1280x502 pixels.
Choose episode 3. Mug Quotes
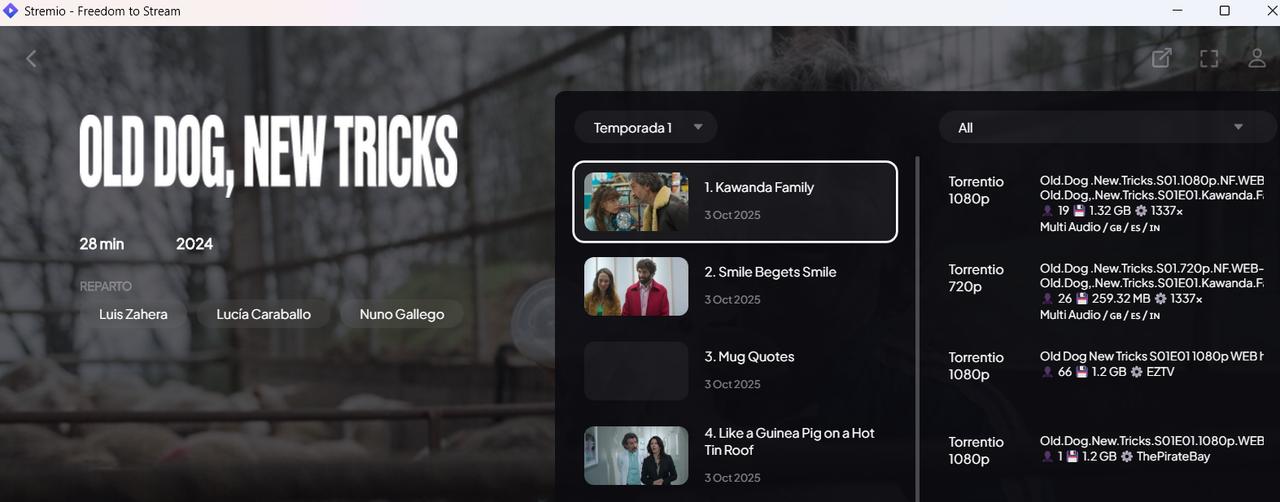click(x=735, y=371)
